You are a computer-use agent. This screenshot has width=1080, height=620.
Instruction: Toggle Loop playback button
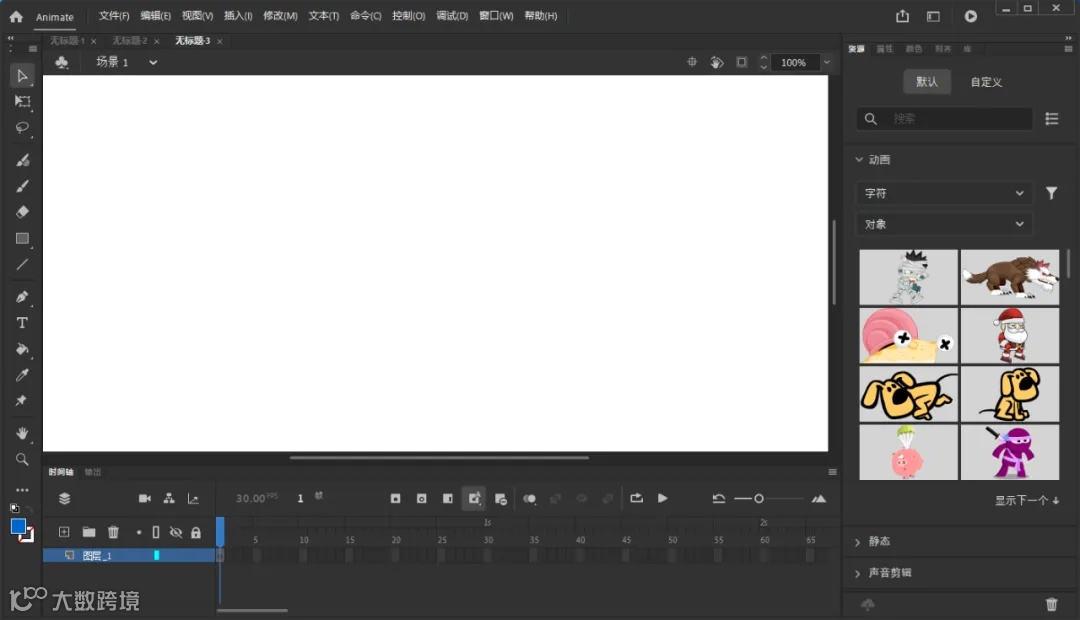coord(636,498)
